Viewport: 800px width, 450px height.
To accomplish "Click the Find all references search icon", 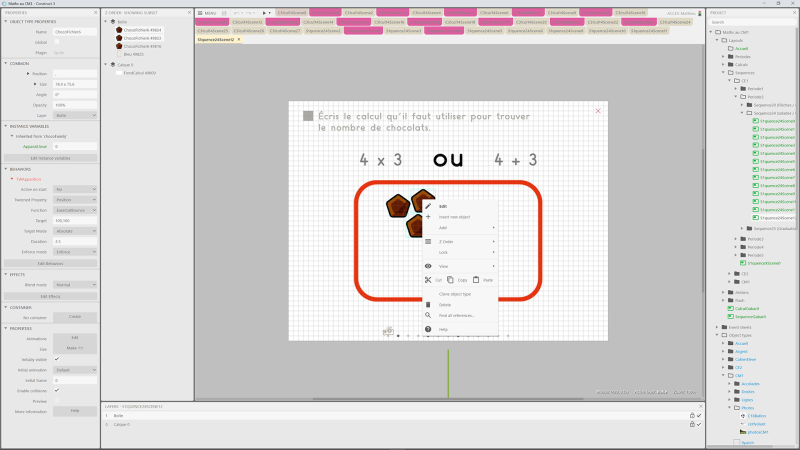I will click(x=428, y=315).
